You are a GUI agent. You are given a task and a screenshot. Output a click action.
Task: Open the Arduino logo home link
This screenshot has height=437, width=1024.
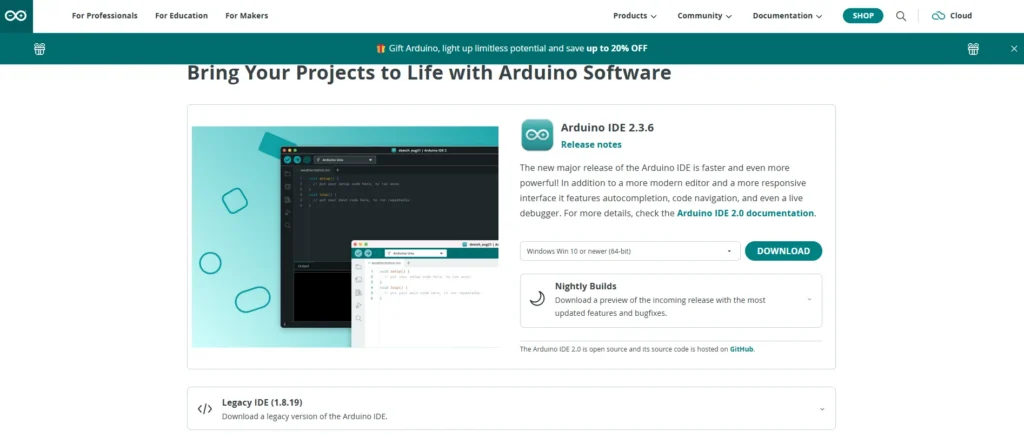point(16,16)
